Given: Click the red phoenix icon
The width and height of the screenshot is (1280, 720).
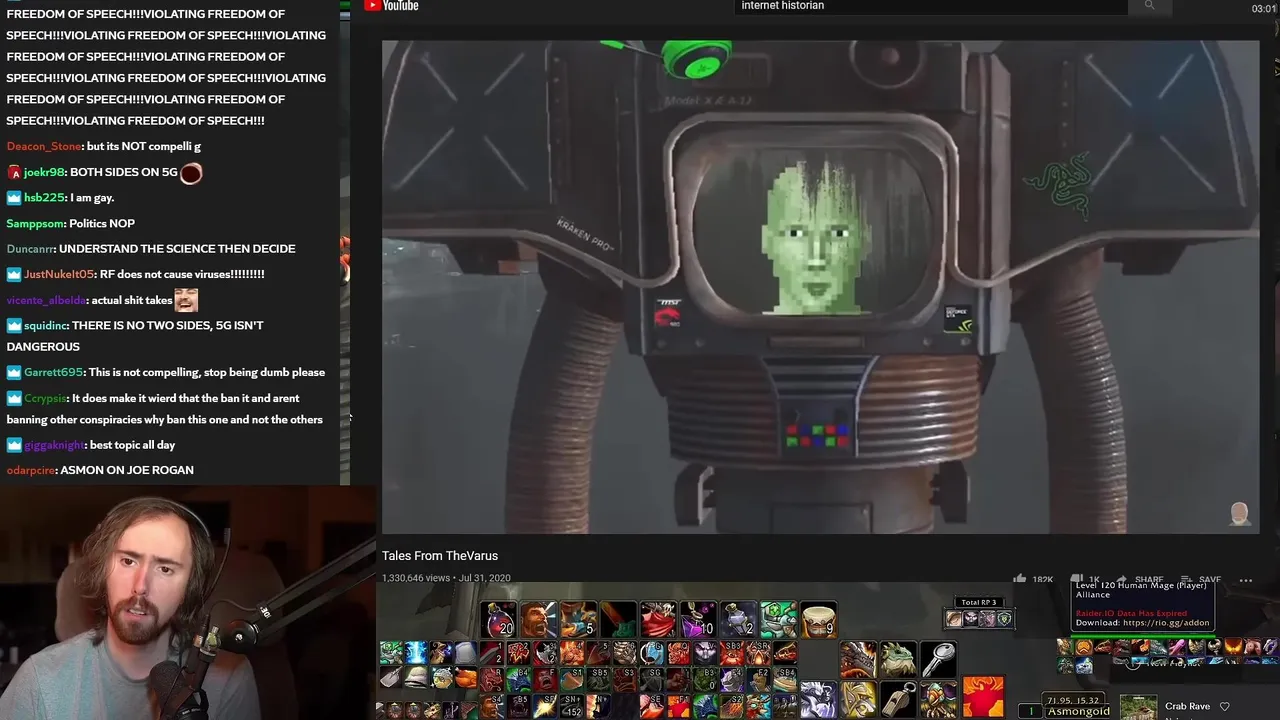Looking at the screenshot, I should 983,697.
